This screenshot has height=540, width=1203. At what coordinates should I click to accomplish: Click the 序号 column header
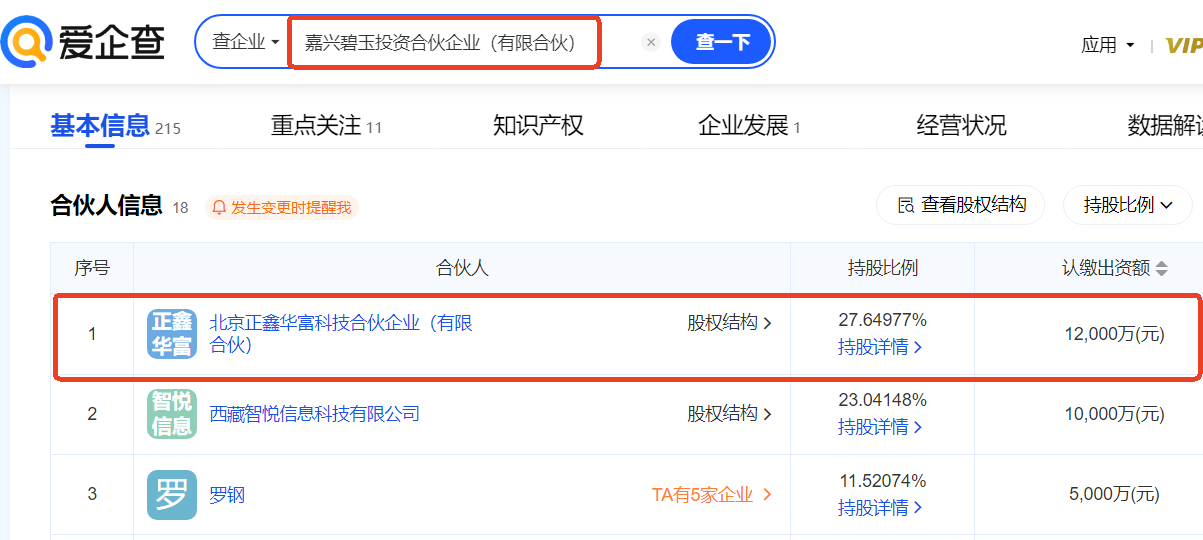point(92,268)
